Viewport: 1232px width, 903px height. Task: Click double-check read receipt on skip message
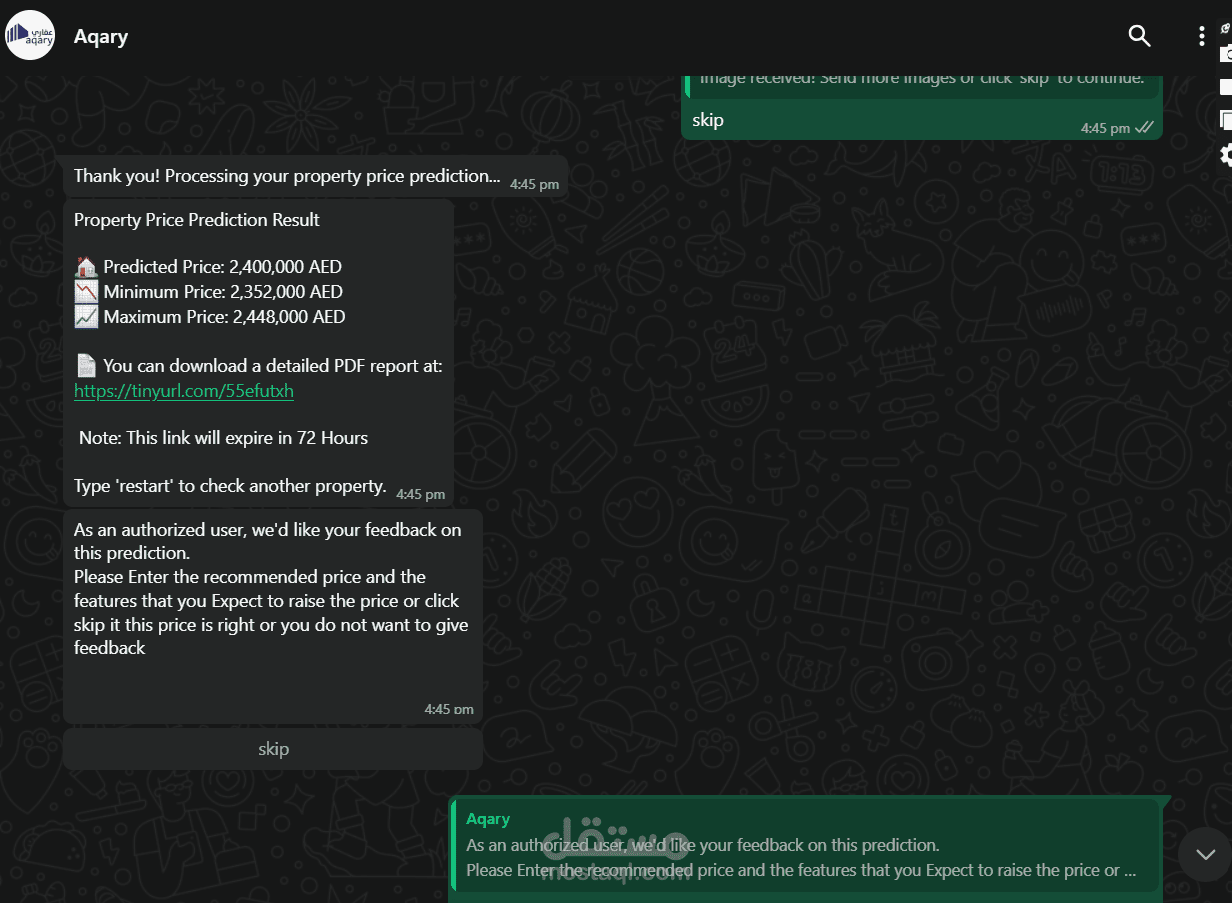click(x=1145, y=128)
